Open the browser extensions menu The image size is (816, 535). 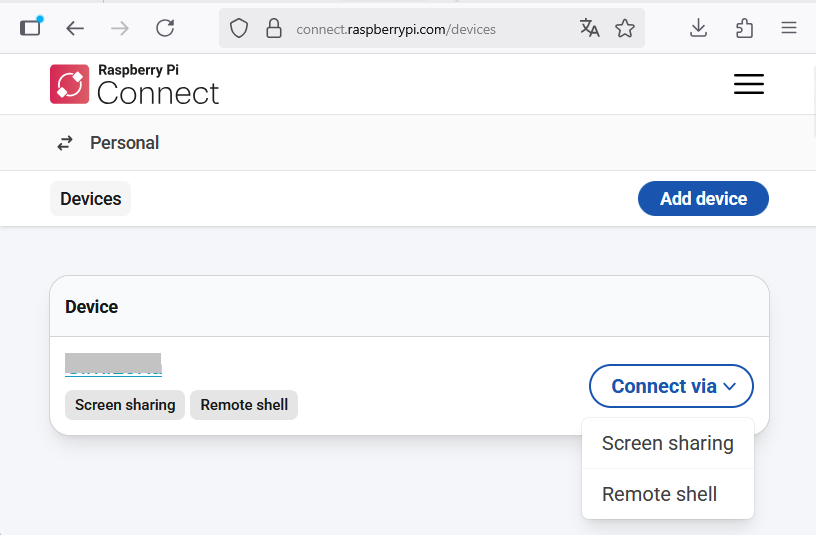coord(744,28)
